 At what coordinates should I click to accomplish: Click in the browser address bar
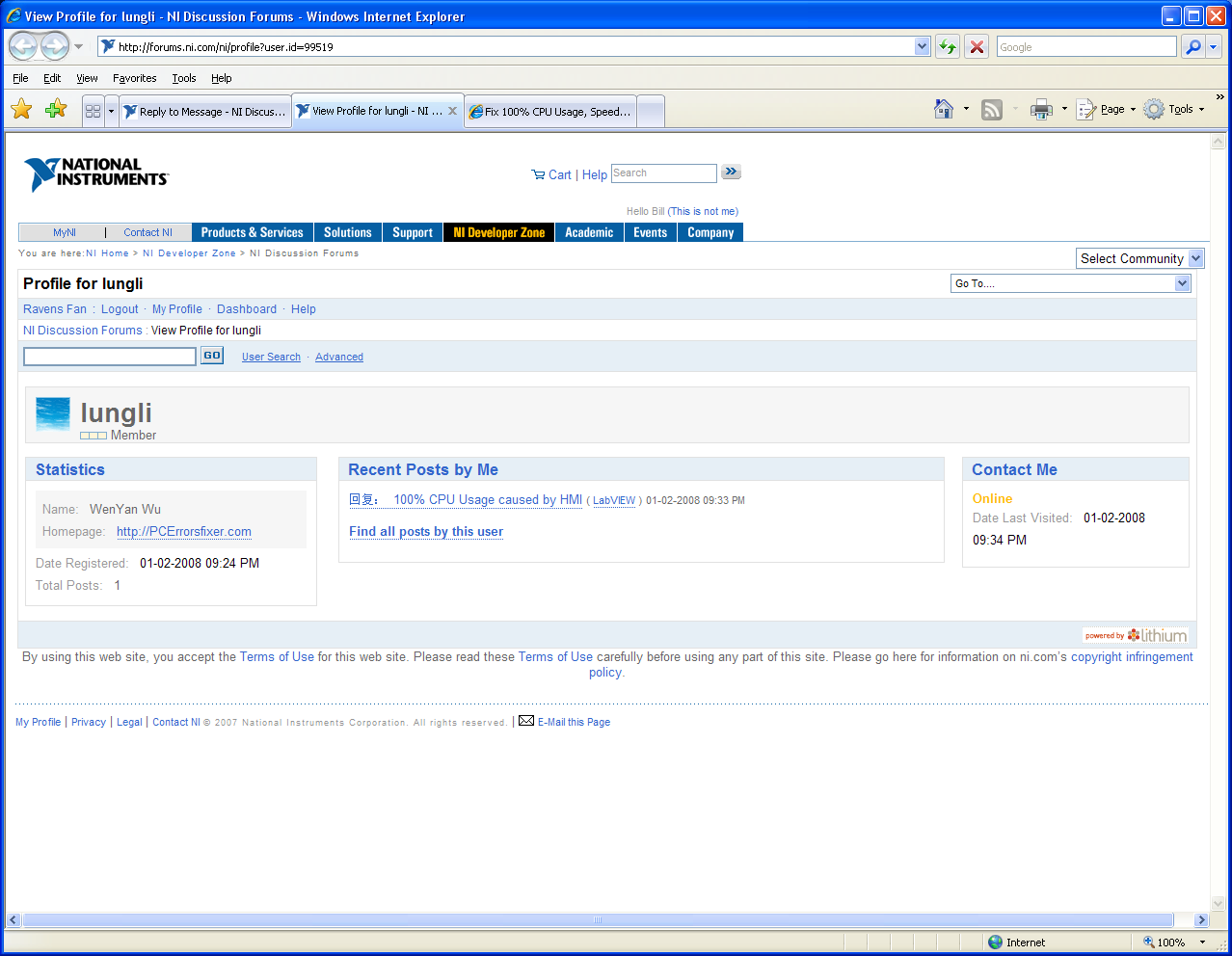click(516, 46)
